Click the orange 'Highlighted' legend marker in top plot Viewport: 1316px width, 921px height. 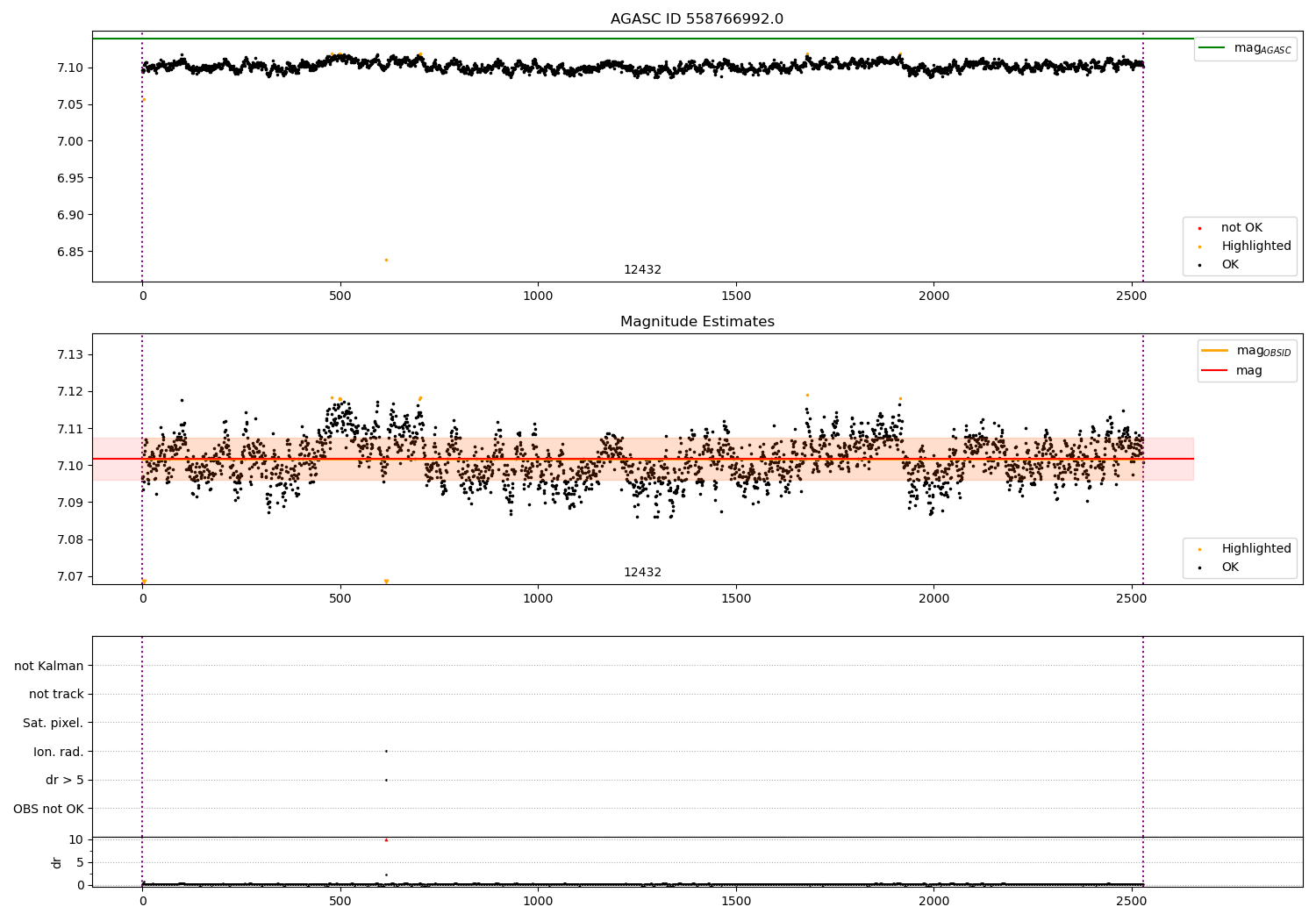[x=1199, y=246]
